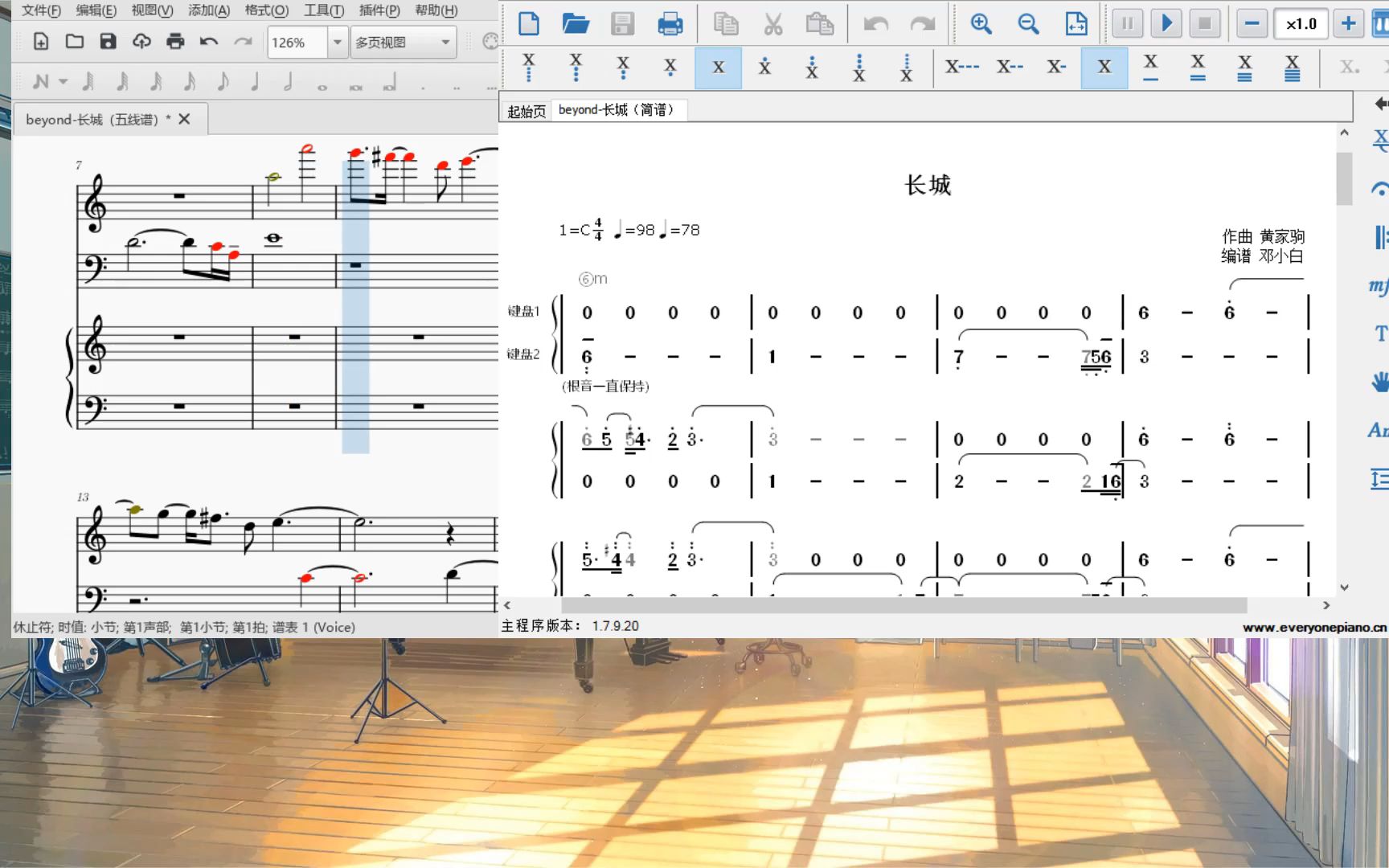1389x868 pixels.
Task: Click the vertical scrollbar thumb of jianpu view
Action: coord(1344,178)
